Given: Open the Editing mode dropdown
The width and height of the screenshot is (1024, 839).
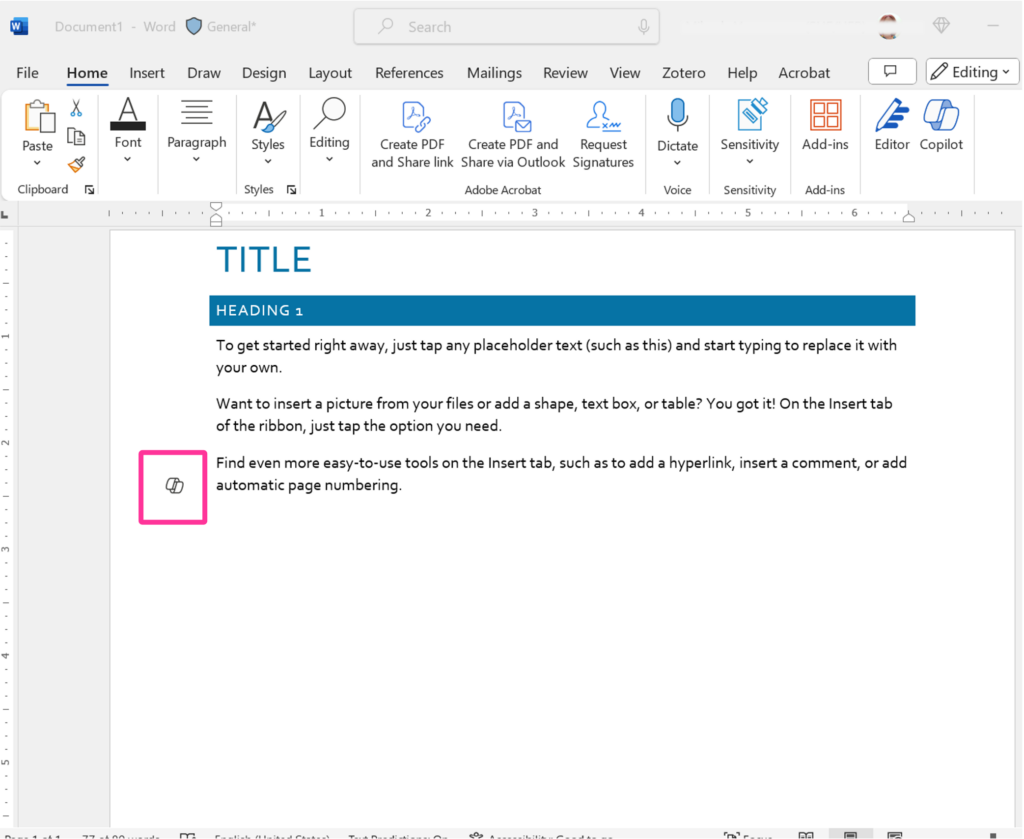Looking at the screenshot, I should [971, 71].
